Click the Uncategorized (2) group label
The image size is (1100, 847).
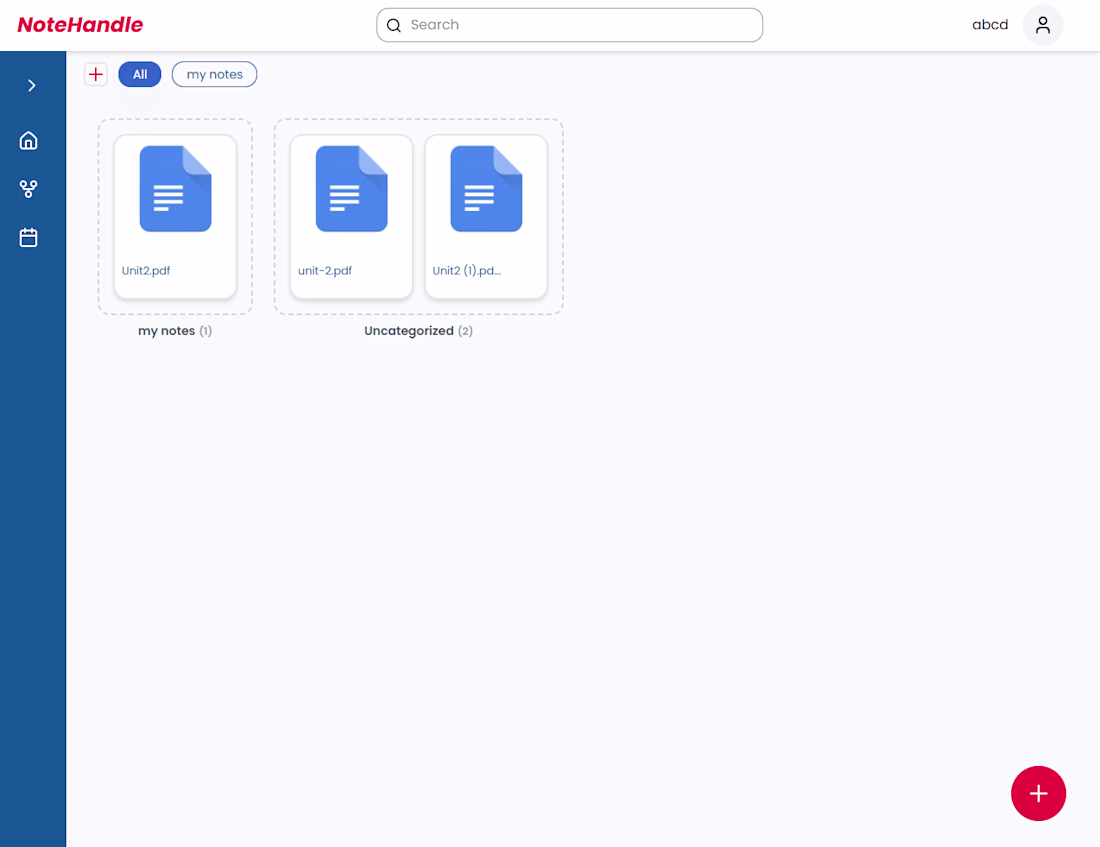click(x=418, y=331)
